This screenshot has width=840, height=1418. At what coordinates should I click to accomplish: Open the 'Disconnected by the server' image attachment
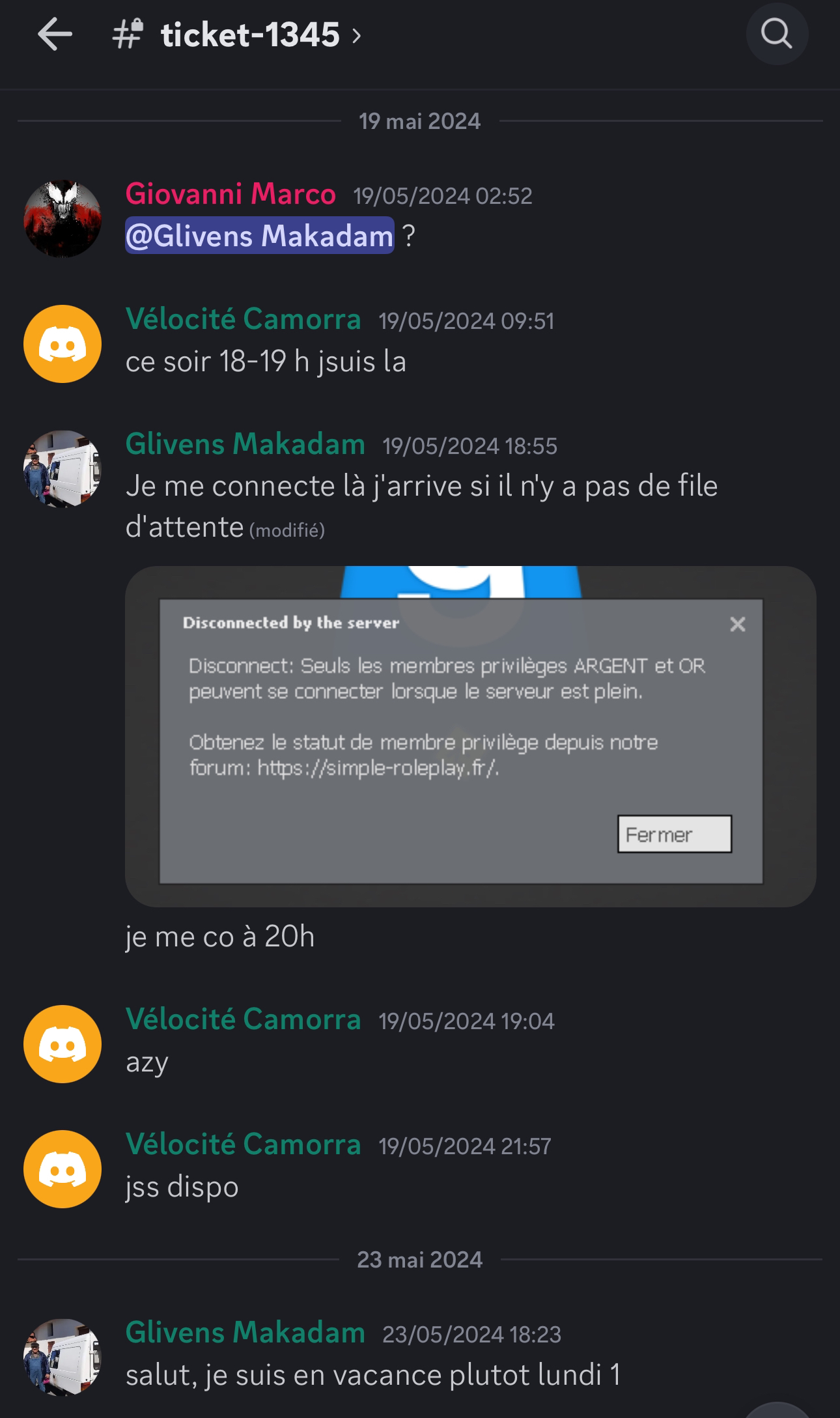(x=470, y=736)
